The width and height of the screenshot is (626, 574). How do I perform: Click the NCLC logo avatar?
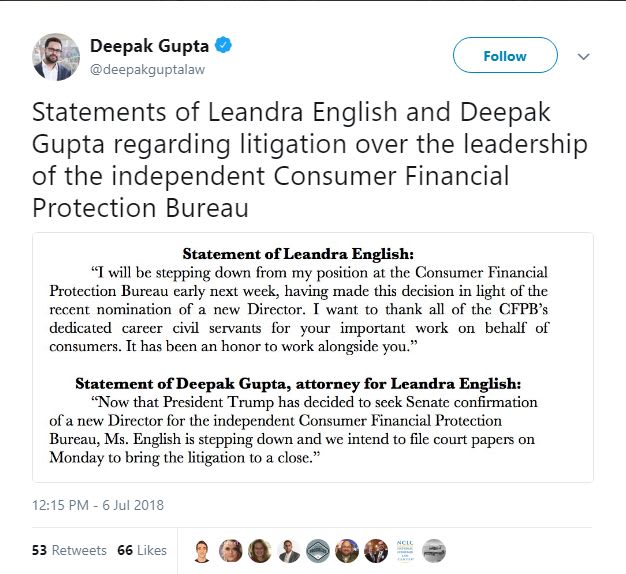point(405,551)
